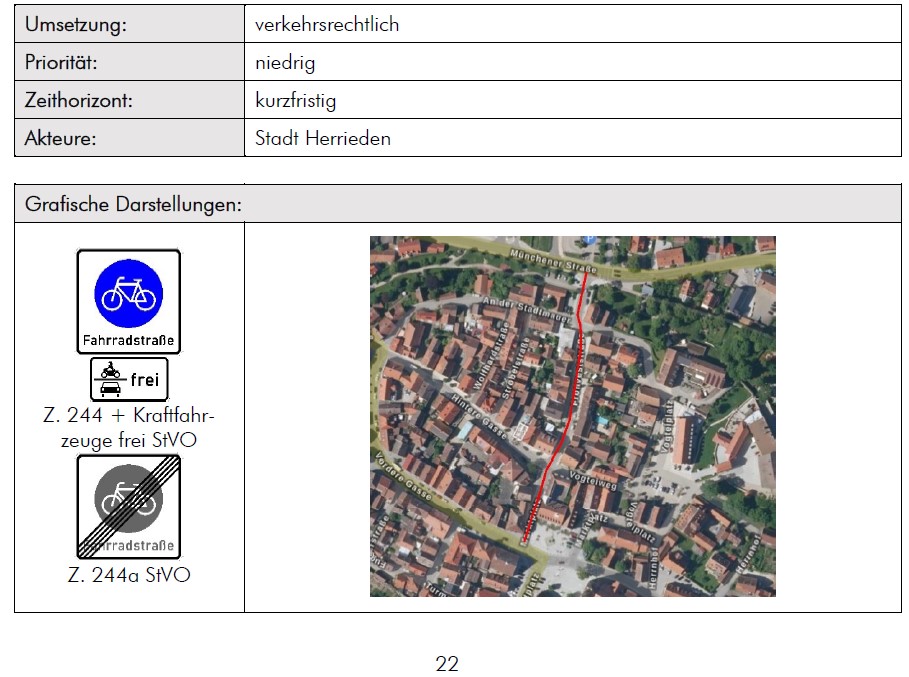Click the page number 22
909x677 pixels.
point(447,664)
